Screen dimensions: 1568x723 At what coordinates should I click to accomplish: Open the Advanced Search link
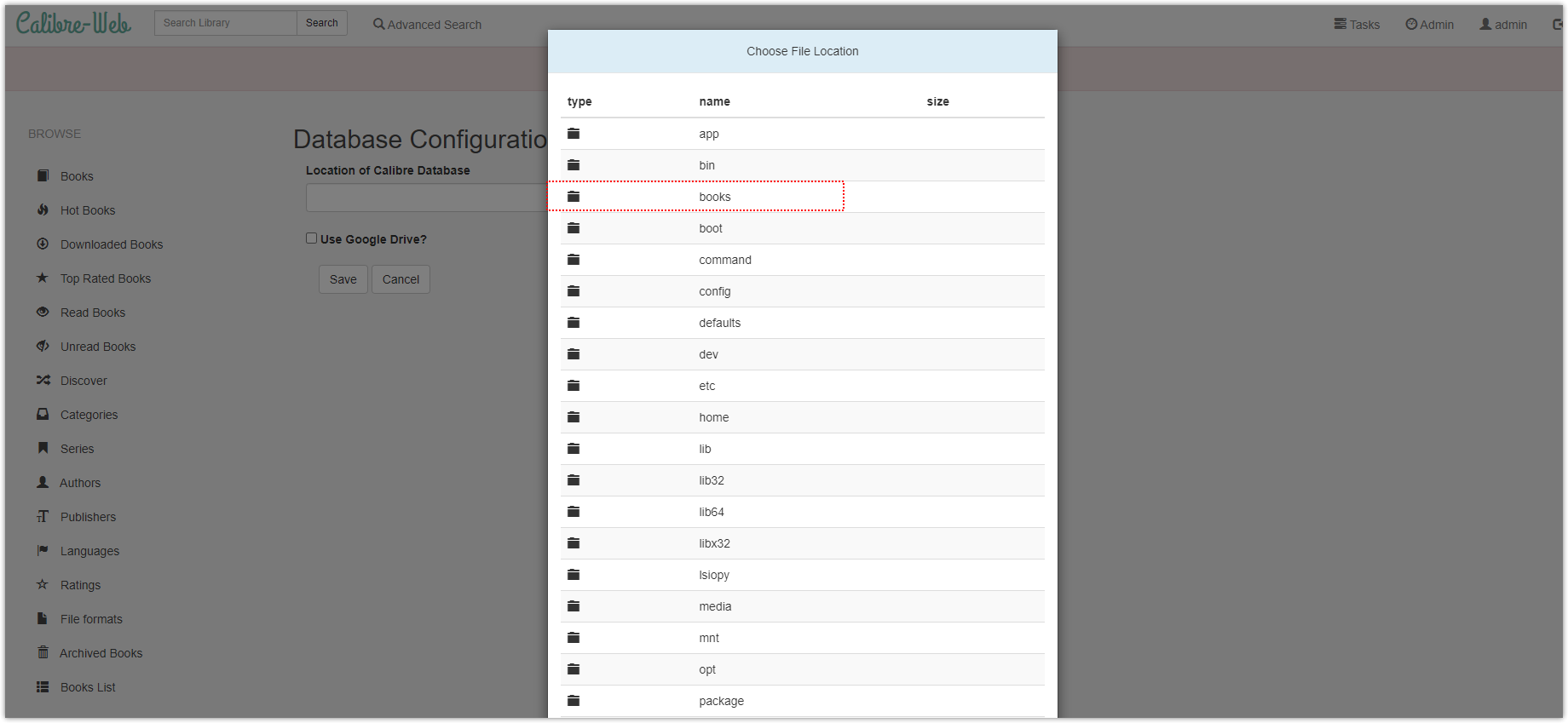pyautogui.click(x=427, y=25)
